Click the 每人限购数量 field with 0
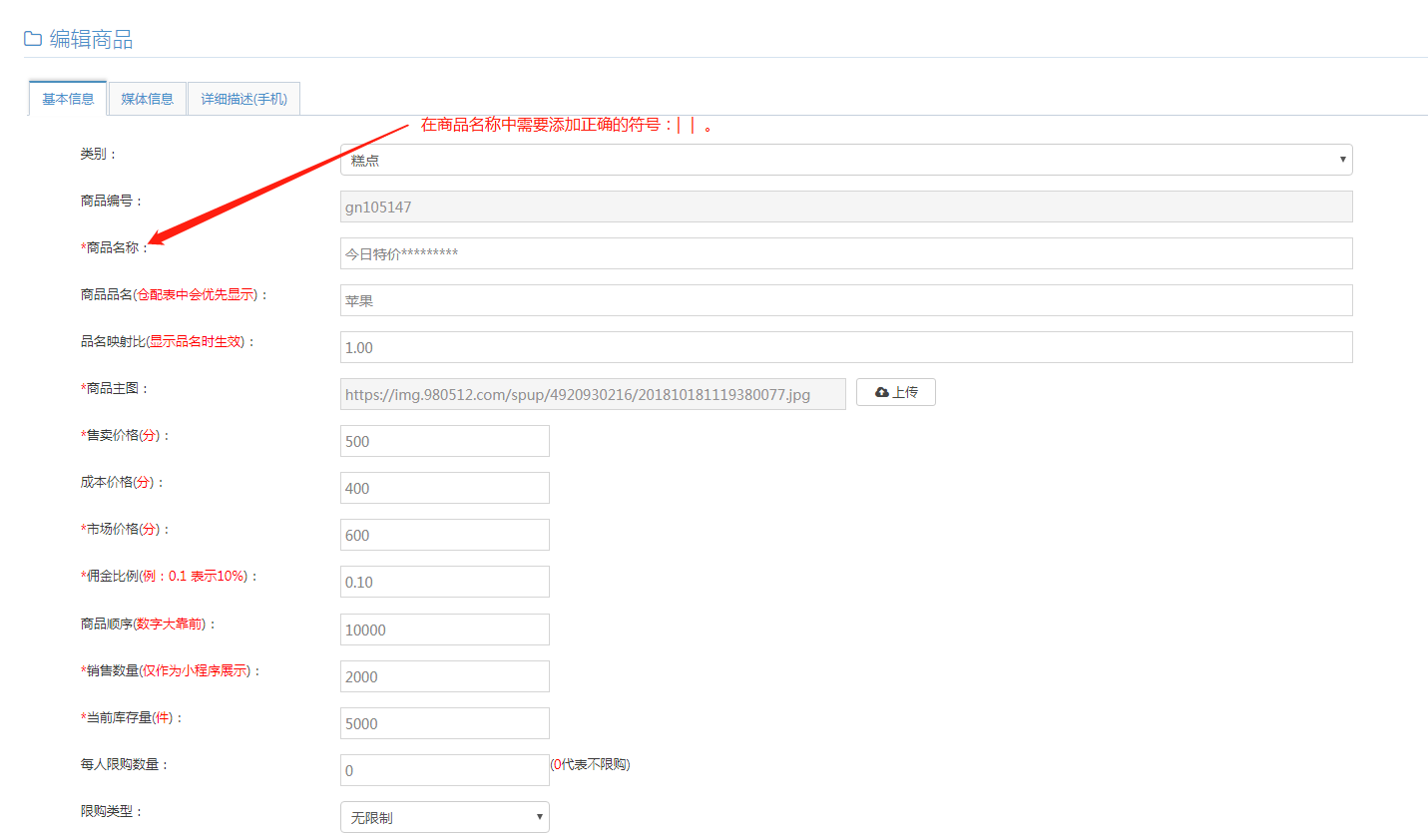Screen dimensions: 1428x840 (445, 770)
